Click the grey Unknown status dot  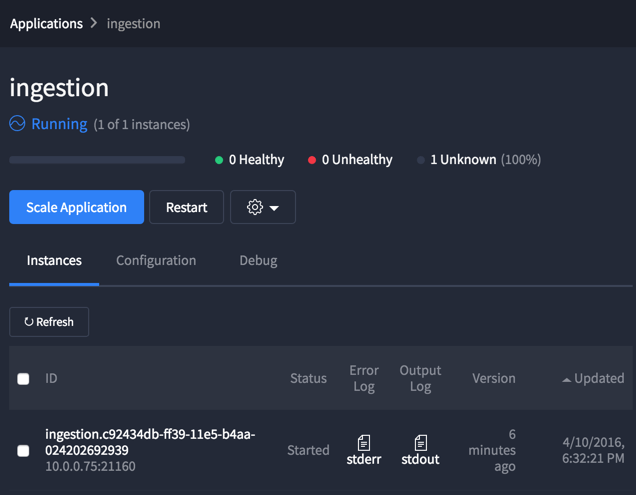tap(421, 160)
